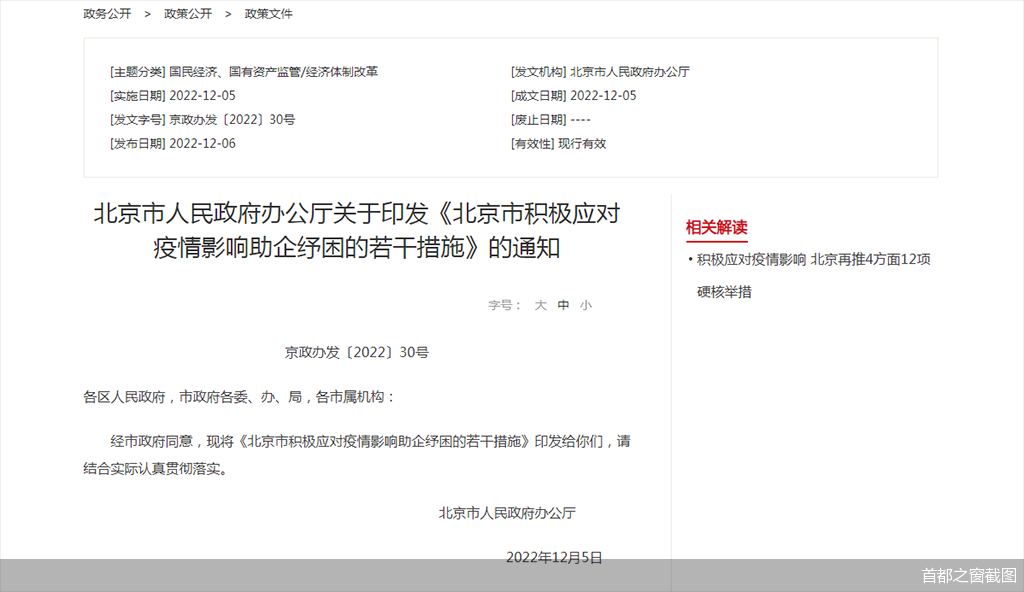Click the 主题分类 field label
Image resolution: width=1024 pixels, height=592 pixels.
[x=137, y=71]
